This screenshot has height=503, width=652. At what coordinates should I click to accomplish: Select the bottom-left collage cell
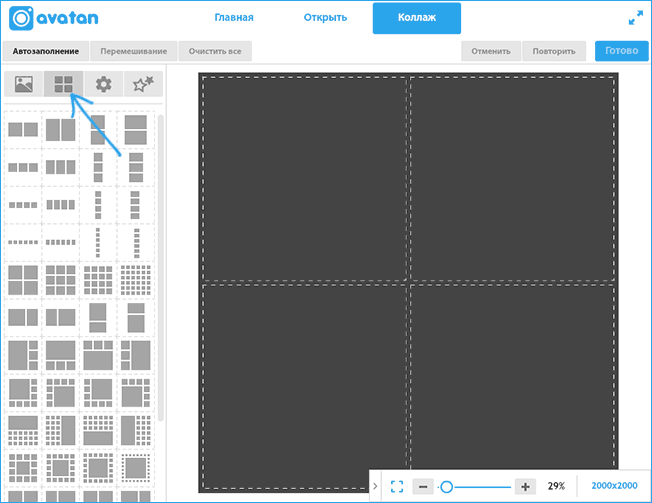pyautogui.click(x=304, y=387)
